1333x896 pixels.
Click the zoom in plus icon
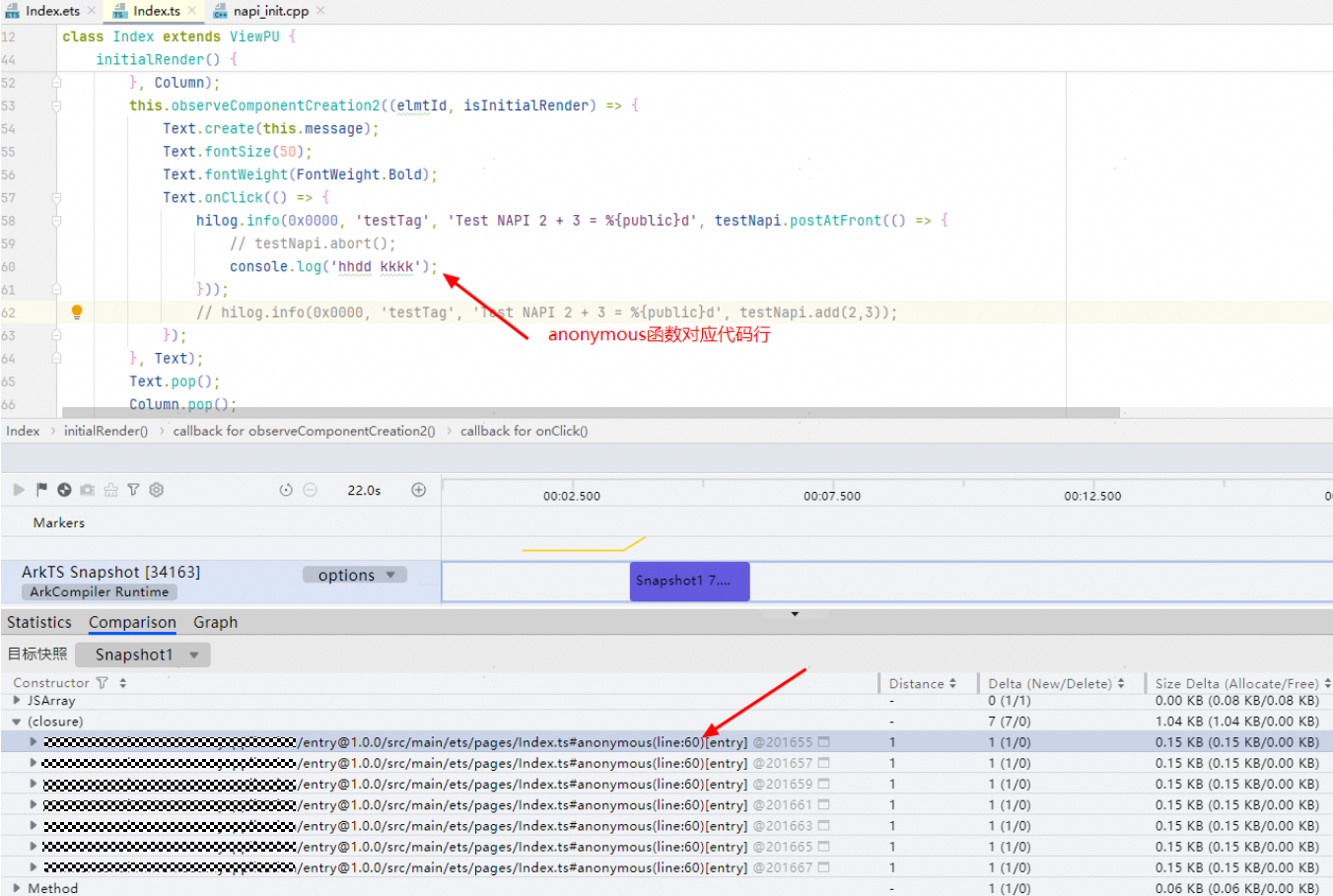418,490
